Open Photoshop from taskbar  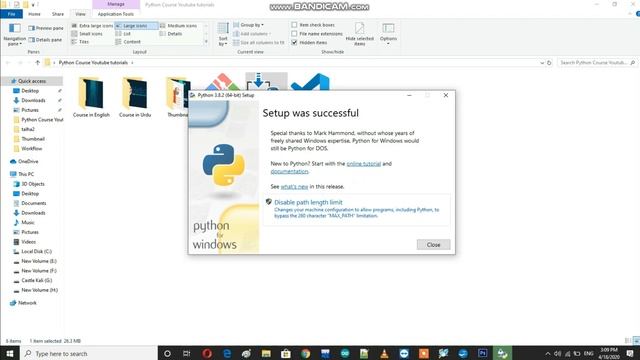[482, 353]
